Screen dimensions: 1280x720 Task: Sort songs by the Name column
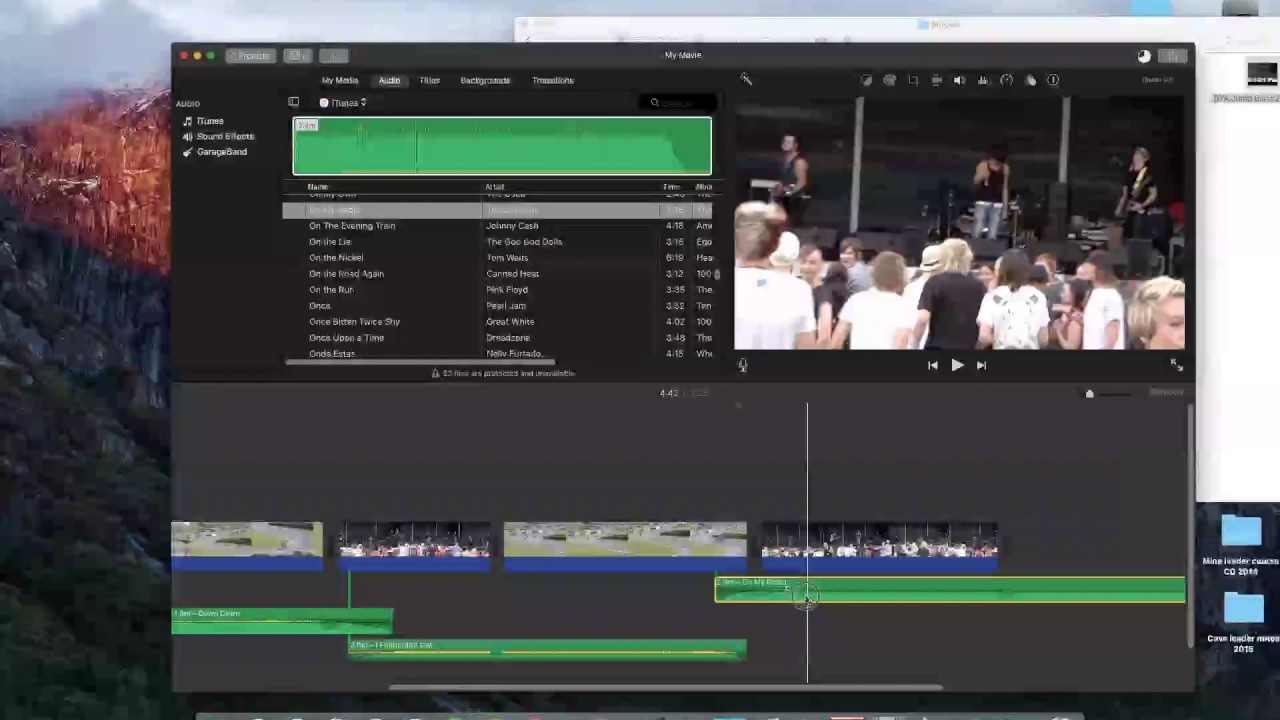tap(317, 187)
